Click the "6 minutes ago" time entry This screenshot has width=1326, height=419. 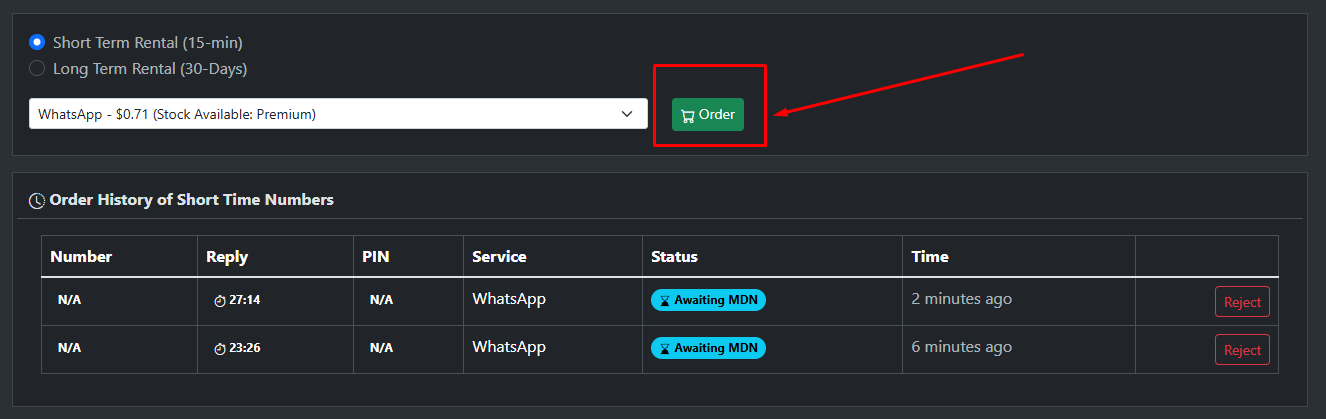tap(961, 347)
